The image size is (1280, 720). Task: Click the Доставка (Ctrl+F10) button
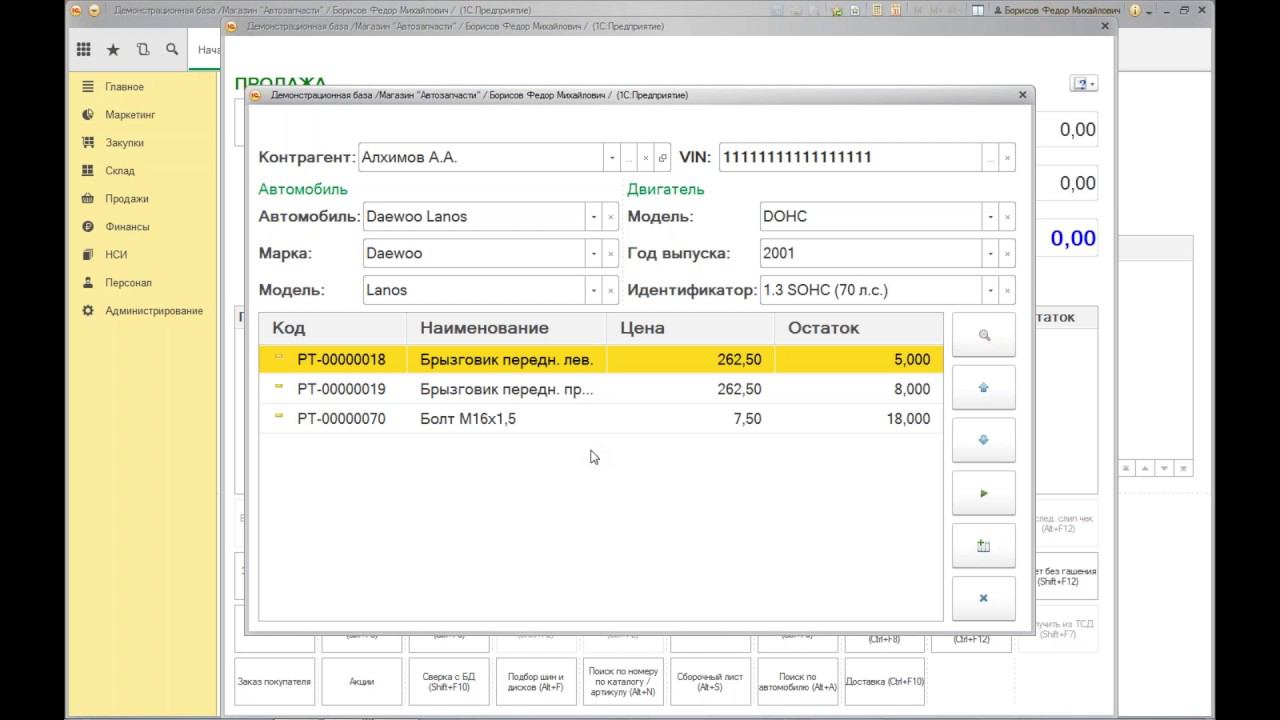[884, 682]
